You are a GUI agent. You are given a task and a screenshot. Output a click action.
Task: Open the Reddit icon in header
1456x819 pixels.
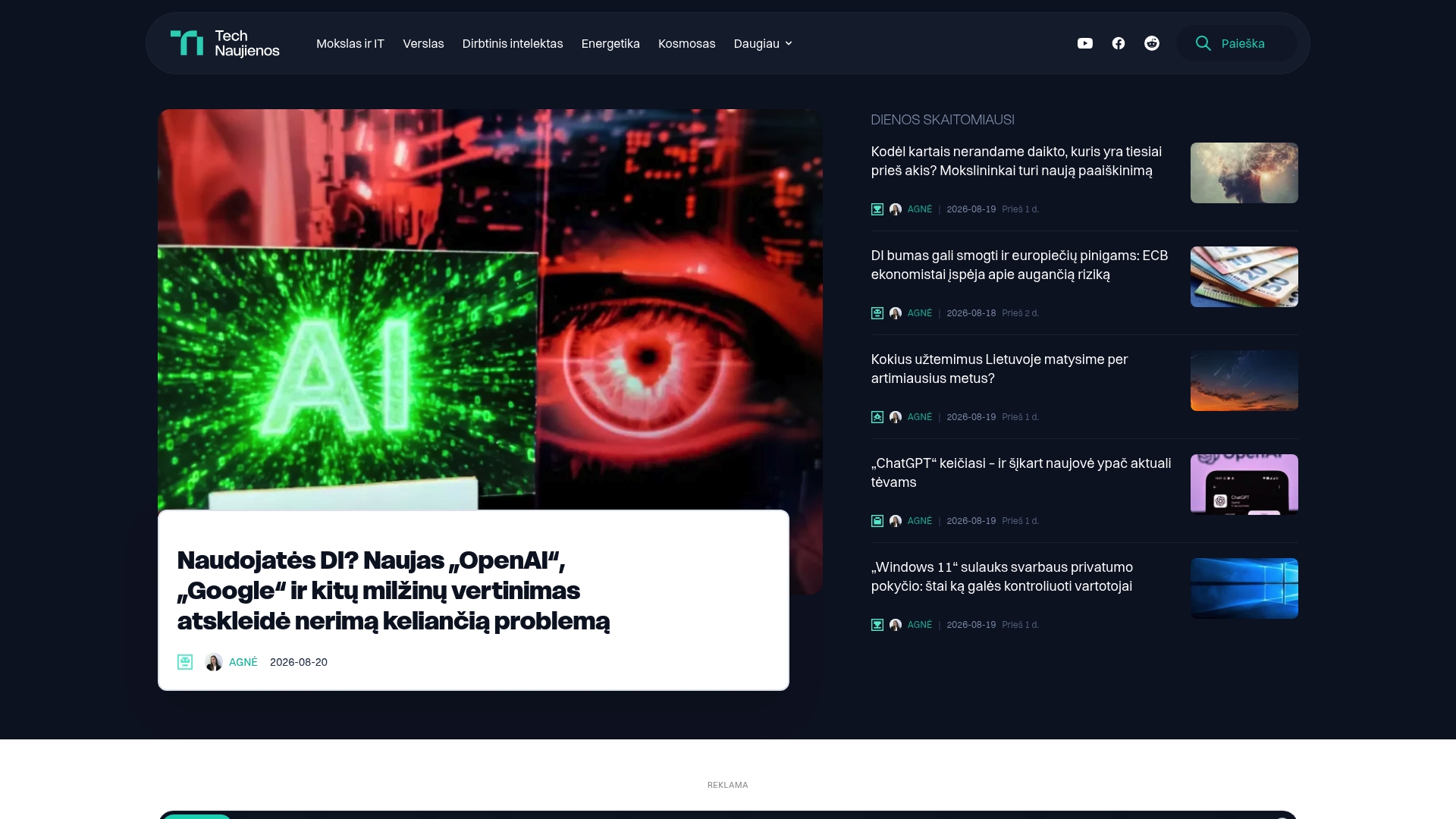pyautogui.click(x=1152, y=43)
